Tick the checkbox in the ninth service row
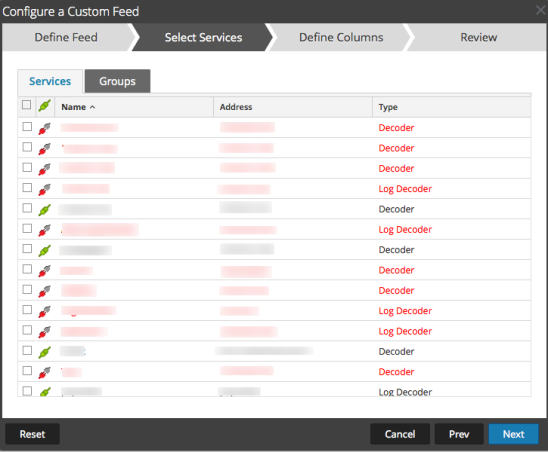The image size is (548, 452). (x=27, y=289)
